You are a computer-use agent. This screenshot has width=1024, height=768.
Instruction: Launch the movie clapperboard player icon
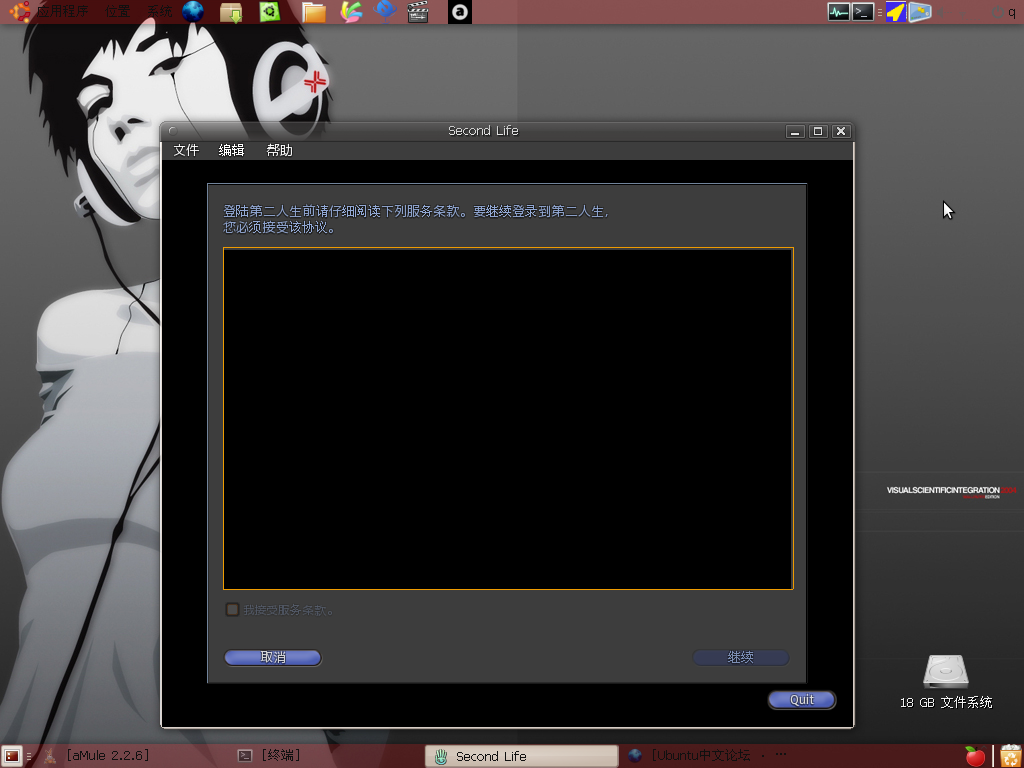[418, 12]
